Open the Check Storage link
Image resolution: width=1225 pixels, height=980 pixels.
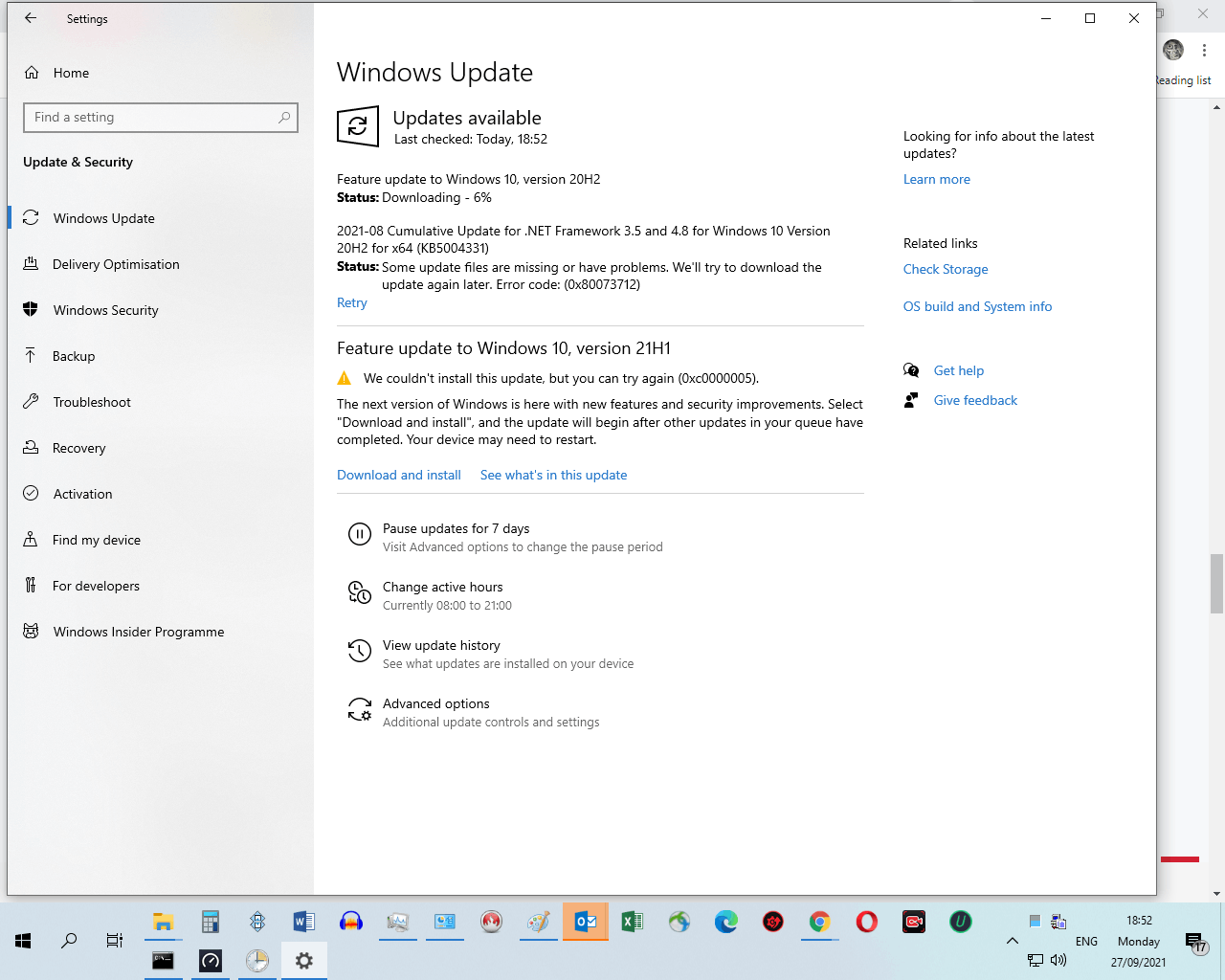946,269
